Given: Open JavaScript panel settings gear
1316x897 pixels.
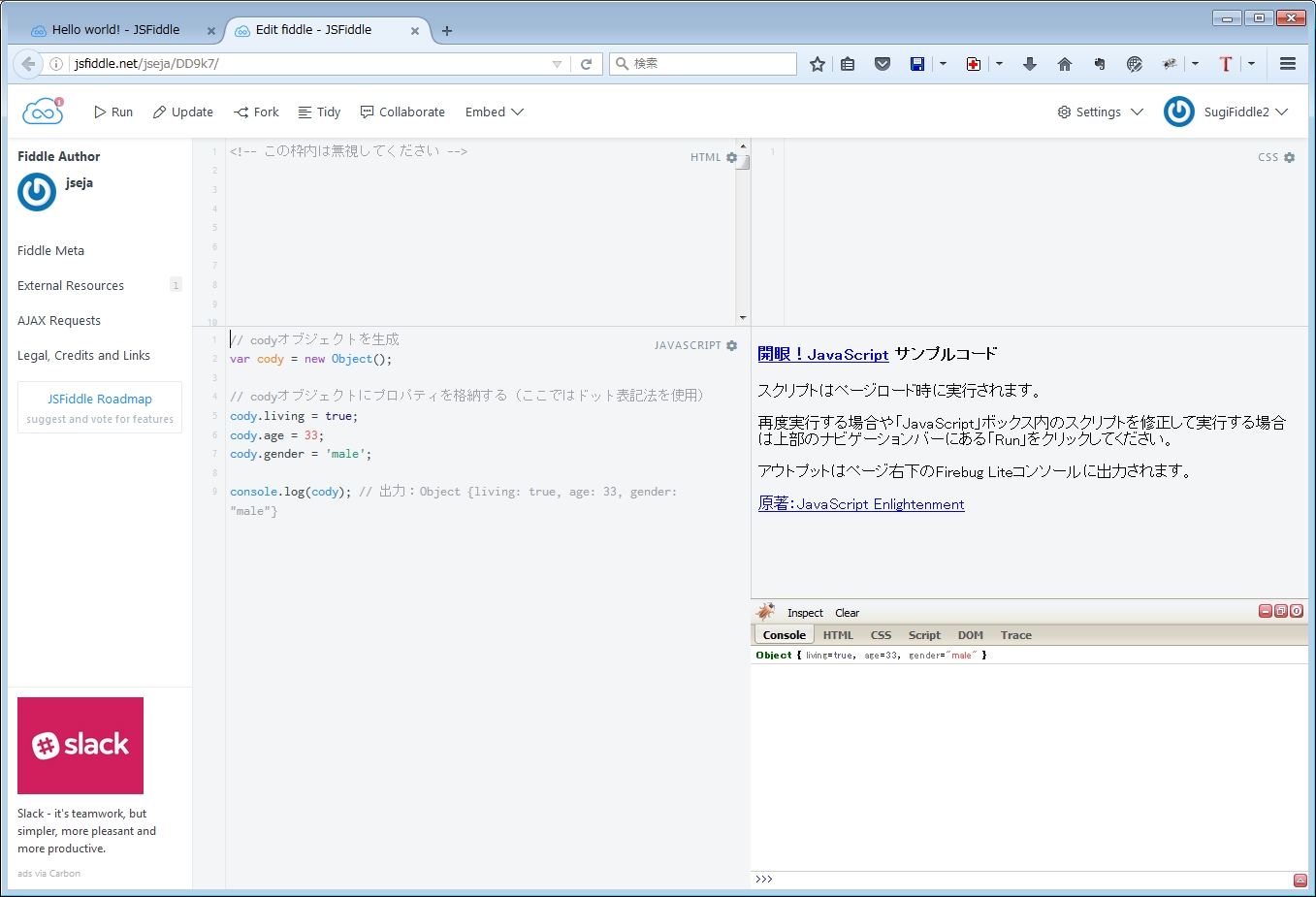Looking at the screenshot, I should [731, 345].
